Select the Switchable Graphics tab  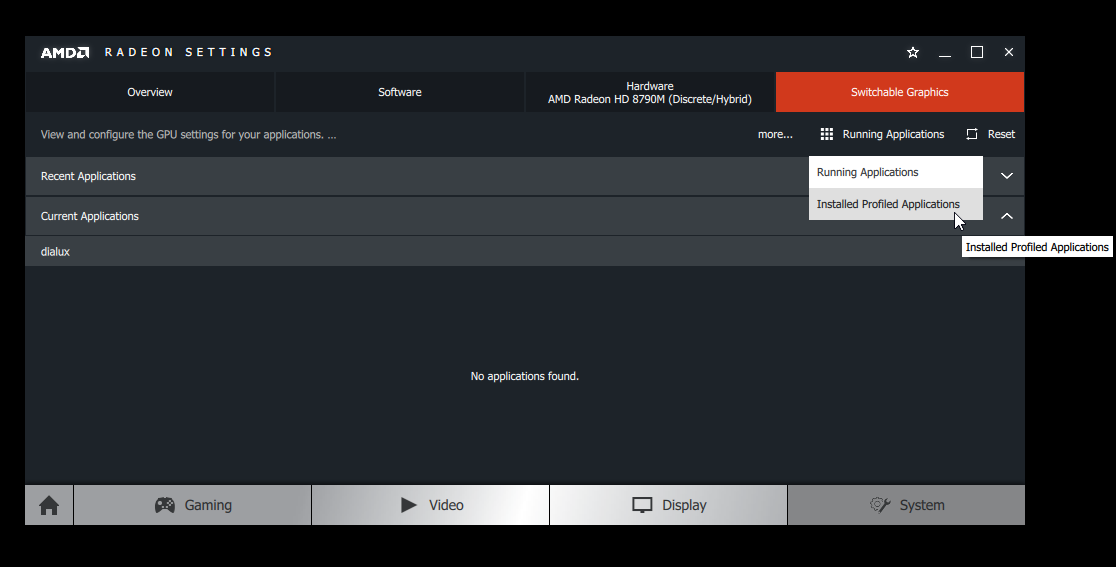tap(900, 92)
